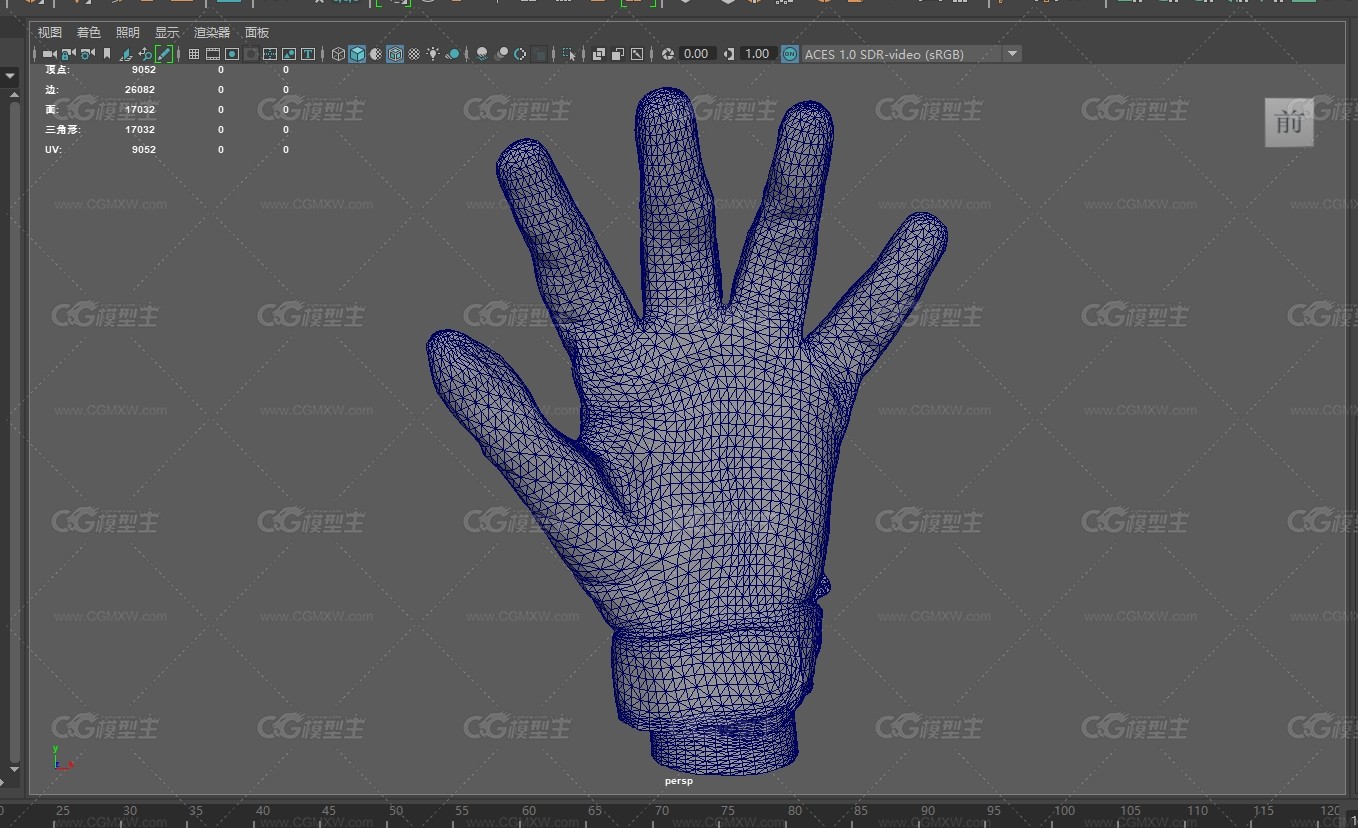Open the ACES 1.0 SDR-video dropdown
1358x828 pixels.
pos(911,54)
